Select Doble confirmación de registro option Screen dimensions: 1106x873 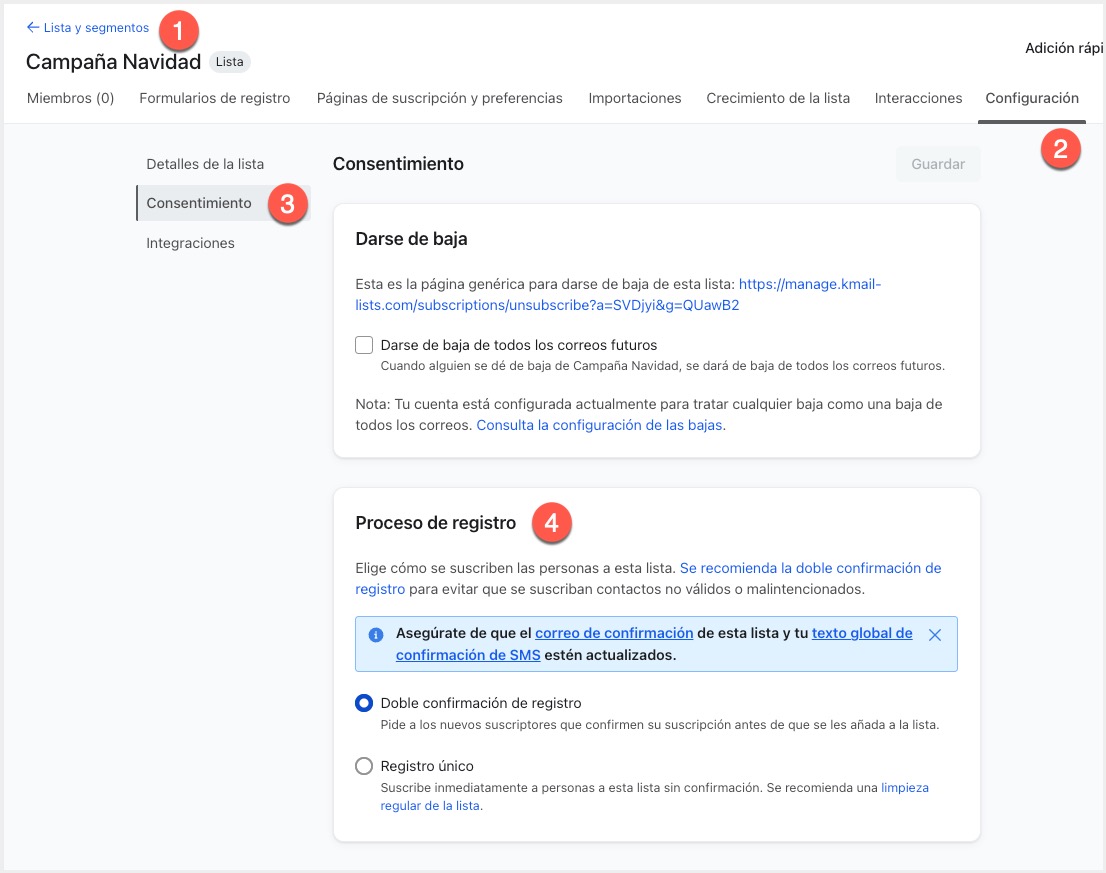pos(364,703)
